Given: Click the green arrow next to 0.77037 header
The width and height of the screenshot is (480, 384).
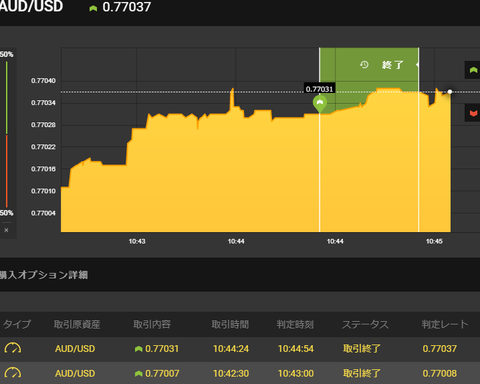Looking at the screenshot, I should [93, 8].
